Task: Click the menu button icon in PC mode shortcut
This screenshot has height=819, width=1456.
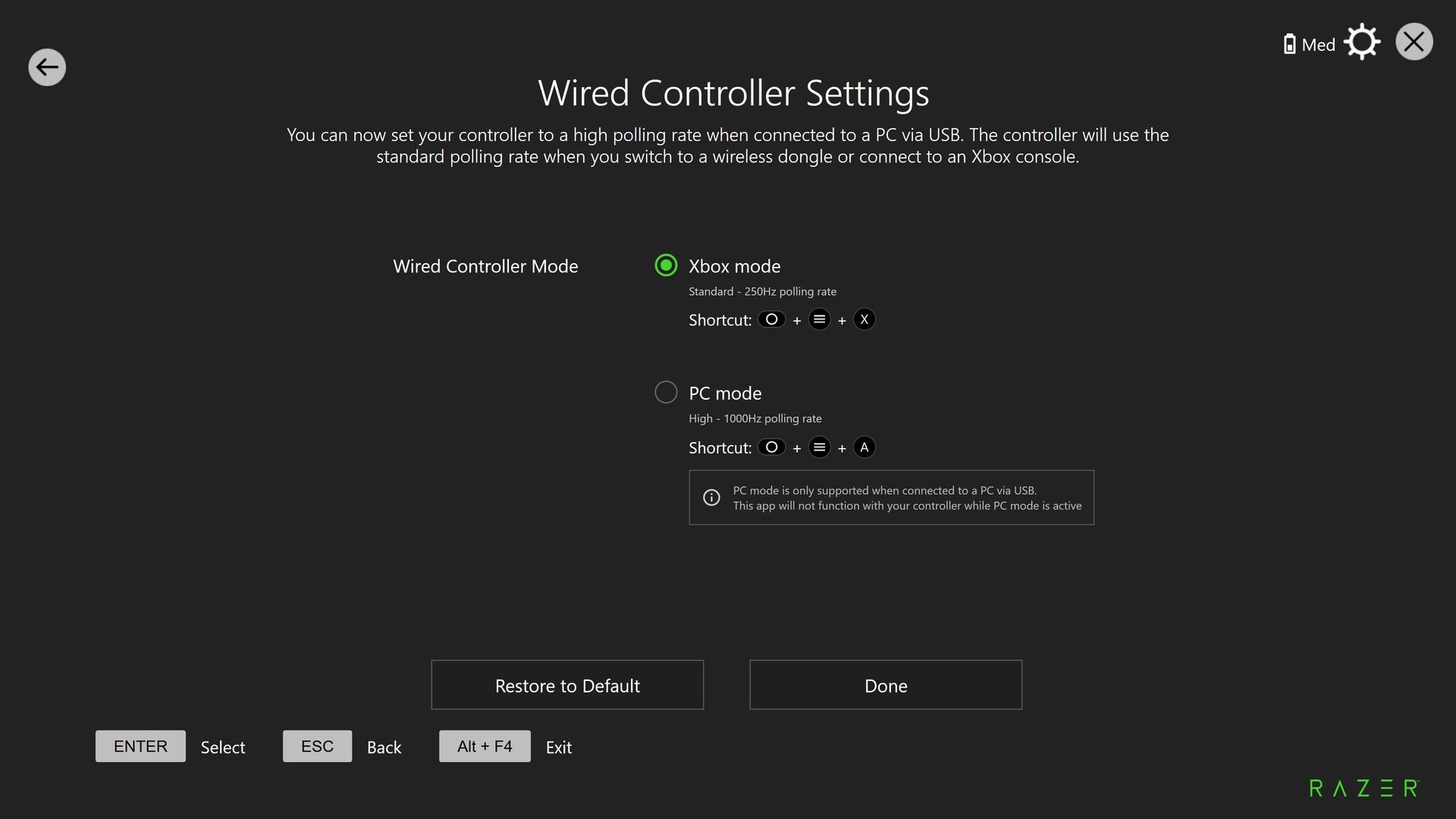Action: pos(819,447)
